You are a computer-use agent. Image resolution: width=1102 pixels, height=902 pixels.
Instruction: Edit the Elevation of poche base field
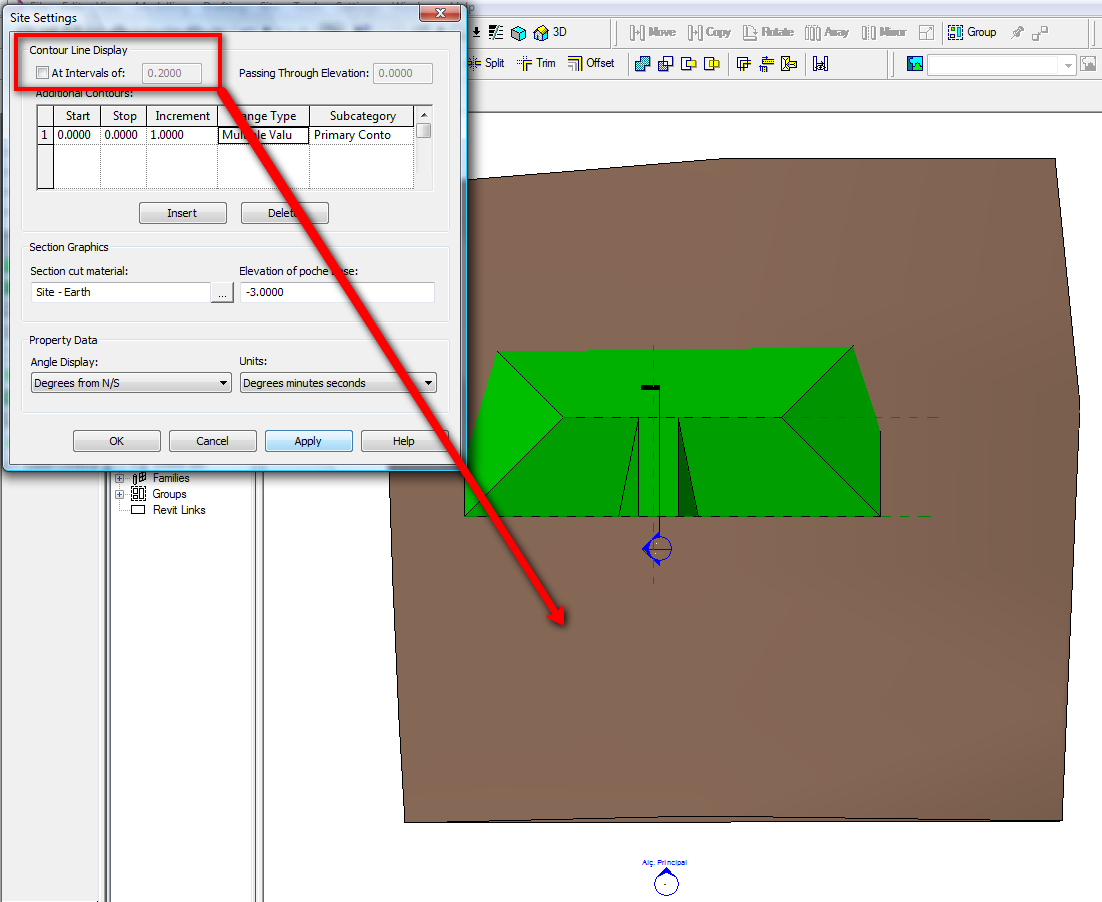[337, 292]
